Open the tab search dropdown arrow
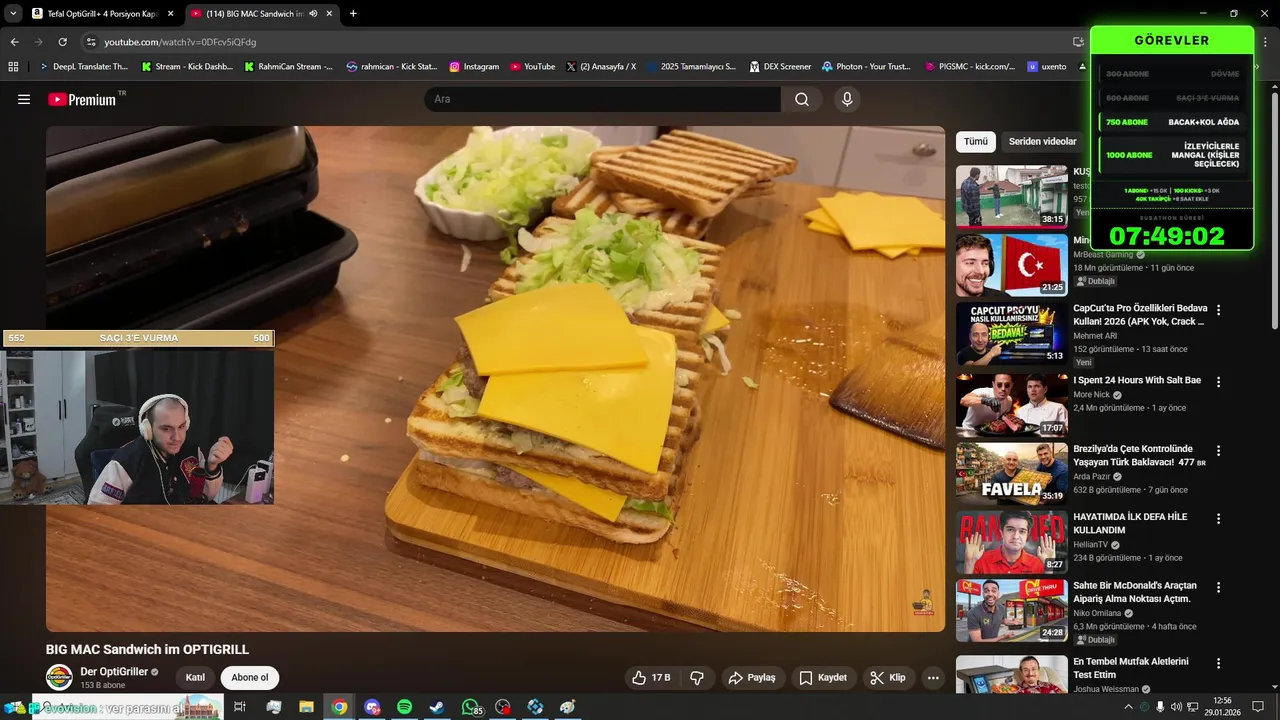 (12, 14)
